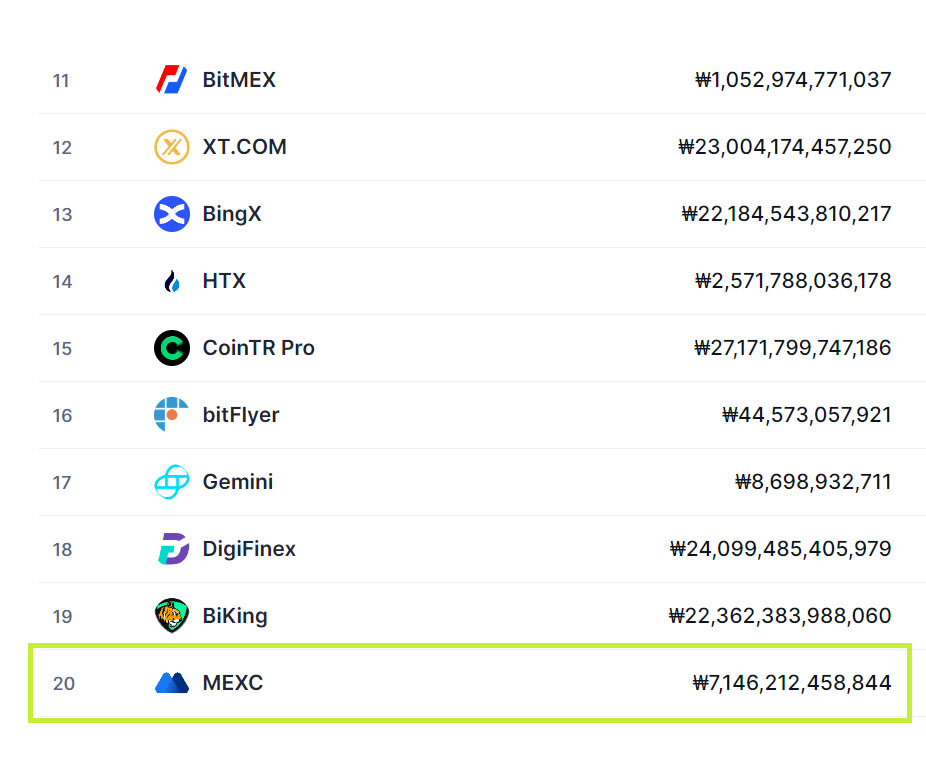Select CoinTR Pro volume ₩27,171,799,747,186
The image size is (926, 769).
(x=793, y=348)
